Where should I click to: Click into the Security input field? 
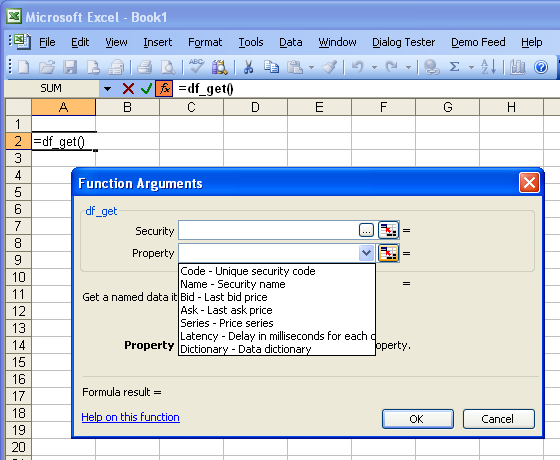tap(268, 230)
